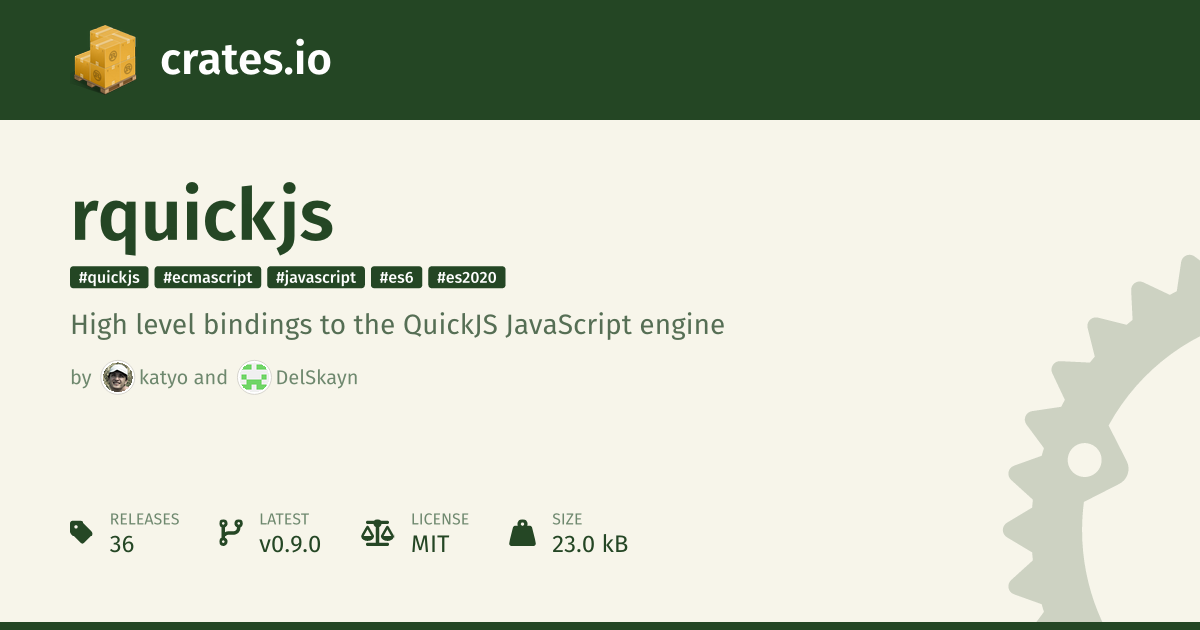This screenshot has height=630, width=1200.
Task: Select the v0.9.0 latest version text
Action: click(x=290, y=544)
